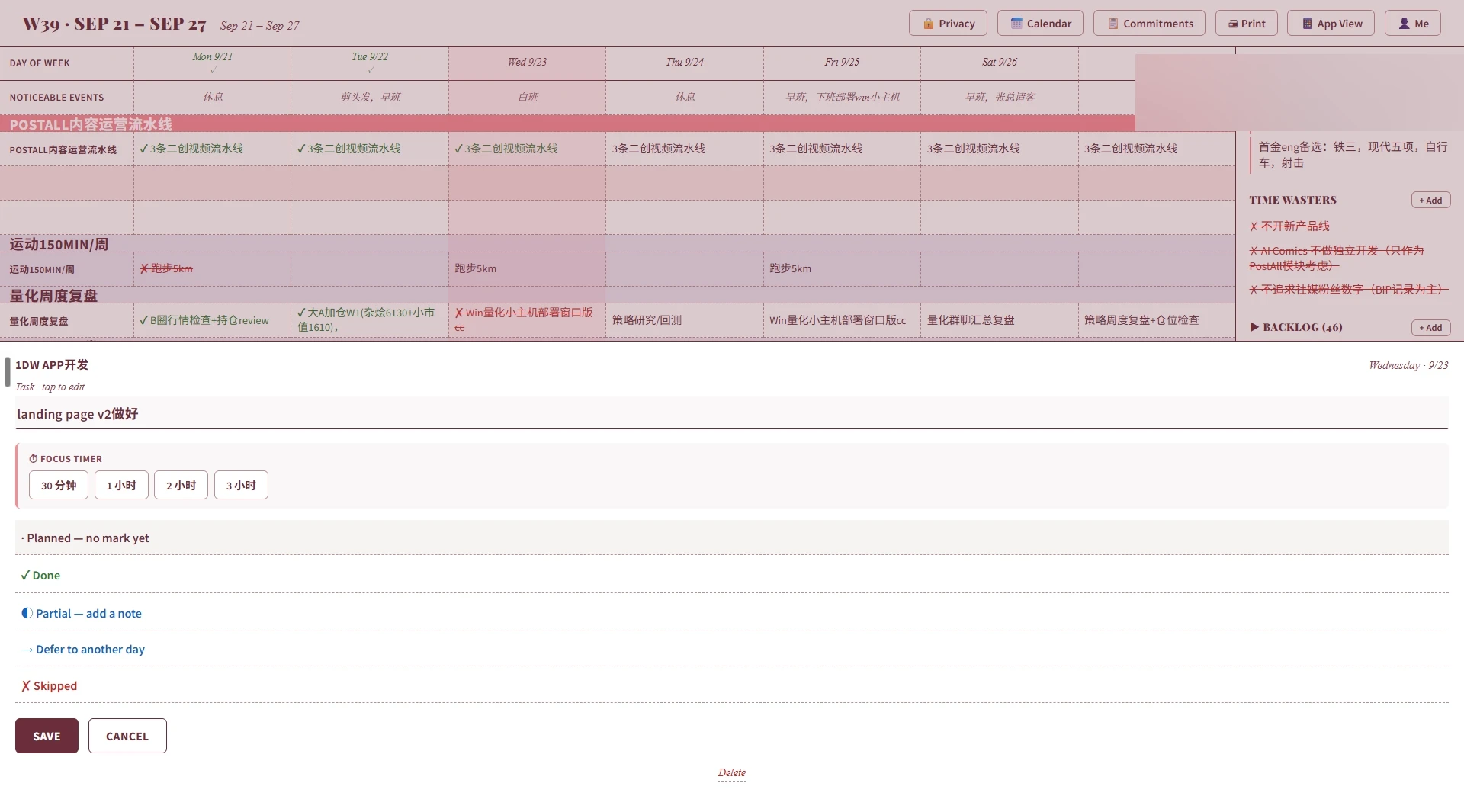
Task: Click Tuesday event 剪头发, 早班
Action: 371,97
